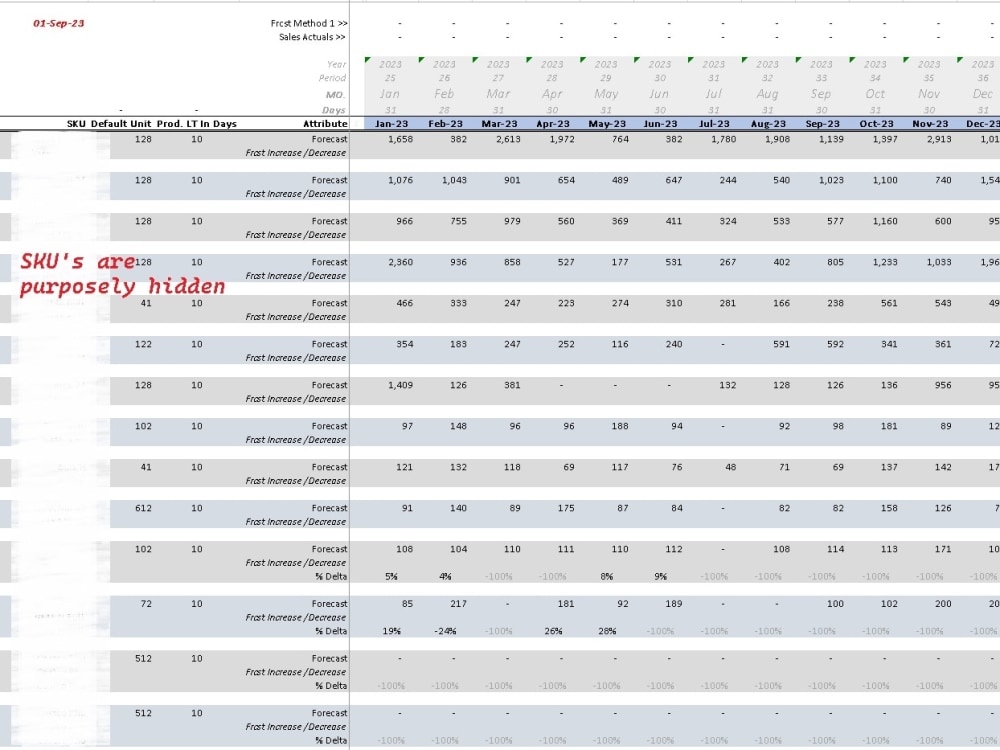Select forecast value 171

(943, 549)
